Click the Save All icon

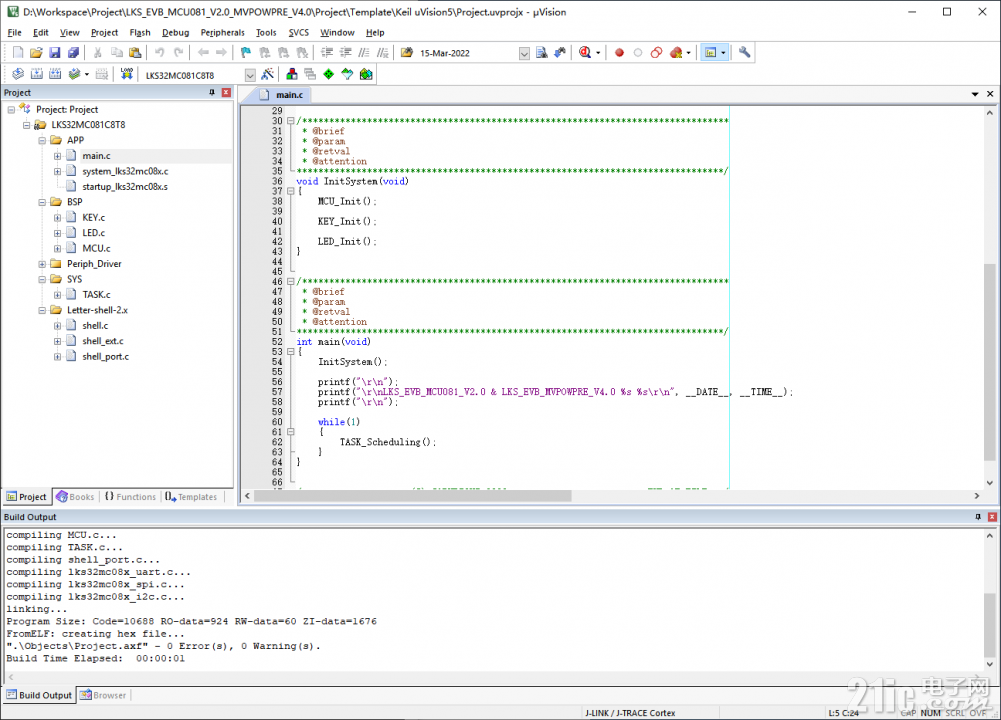(73, 53)
